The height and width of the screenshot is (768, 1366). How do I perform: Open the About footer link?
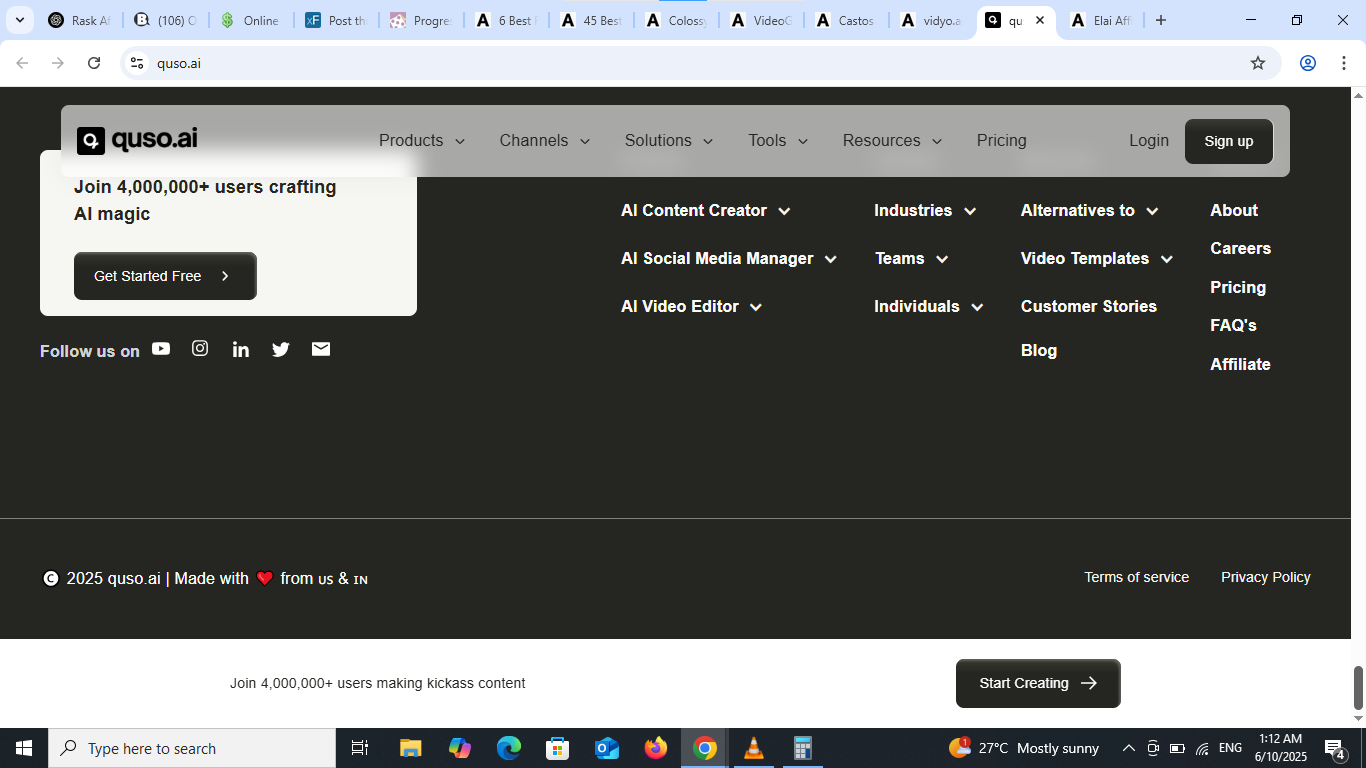coord(1234,210)
